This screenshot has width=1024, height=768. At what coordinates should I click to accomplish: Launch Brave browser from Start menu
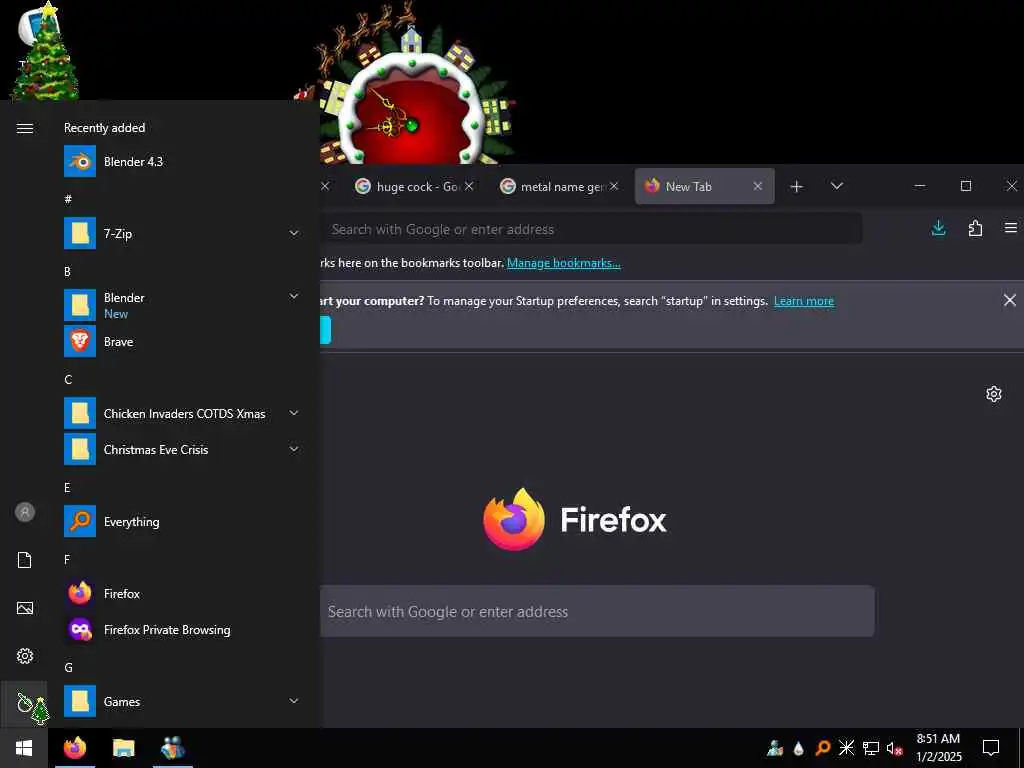[x=182, y=342]
